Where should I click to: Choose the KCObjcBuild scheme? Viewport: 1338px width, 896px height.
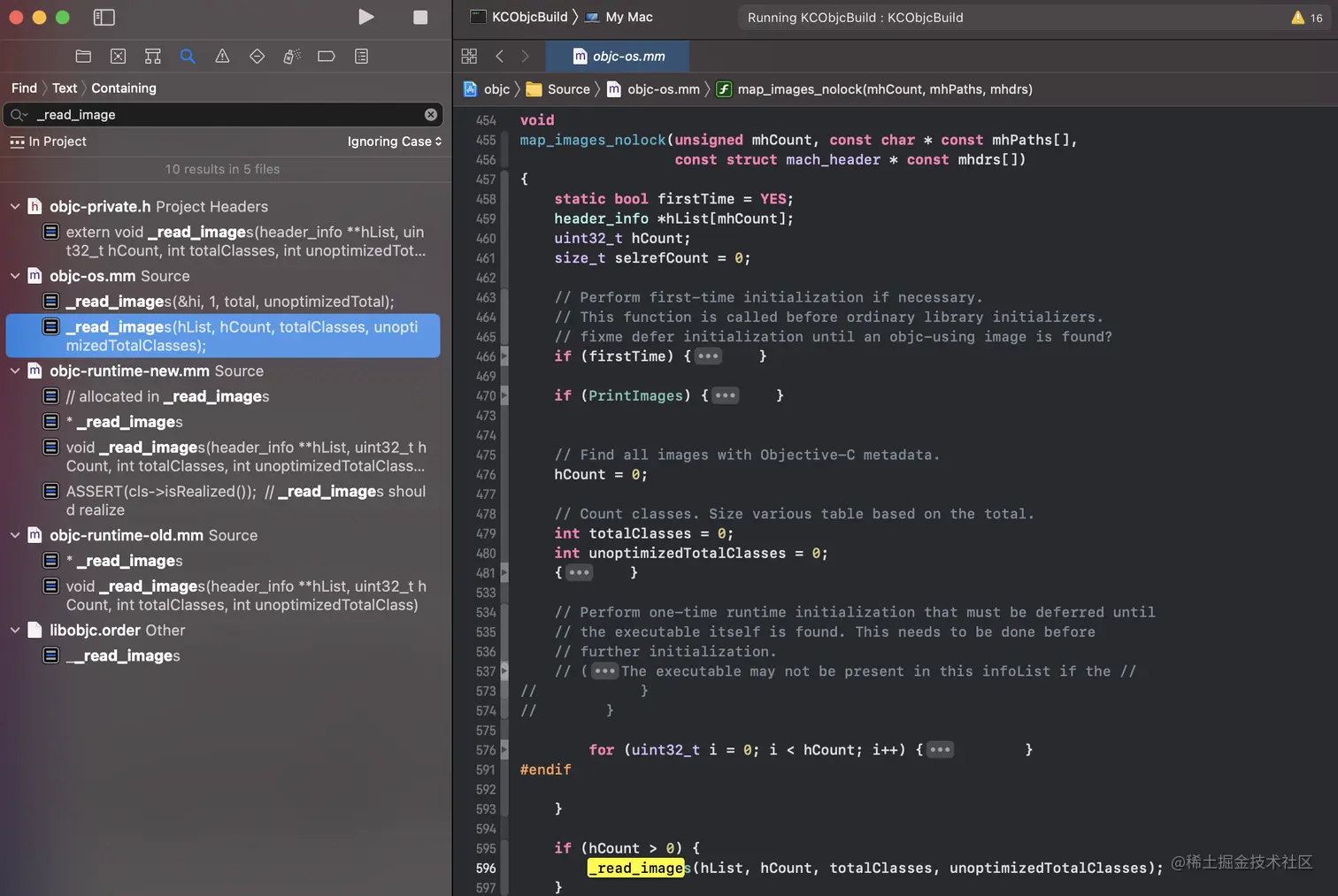[519, 17]
